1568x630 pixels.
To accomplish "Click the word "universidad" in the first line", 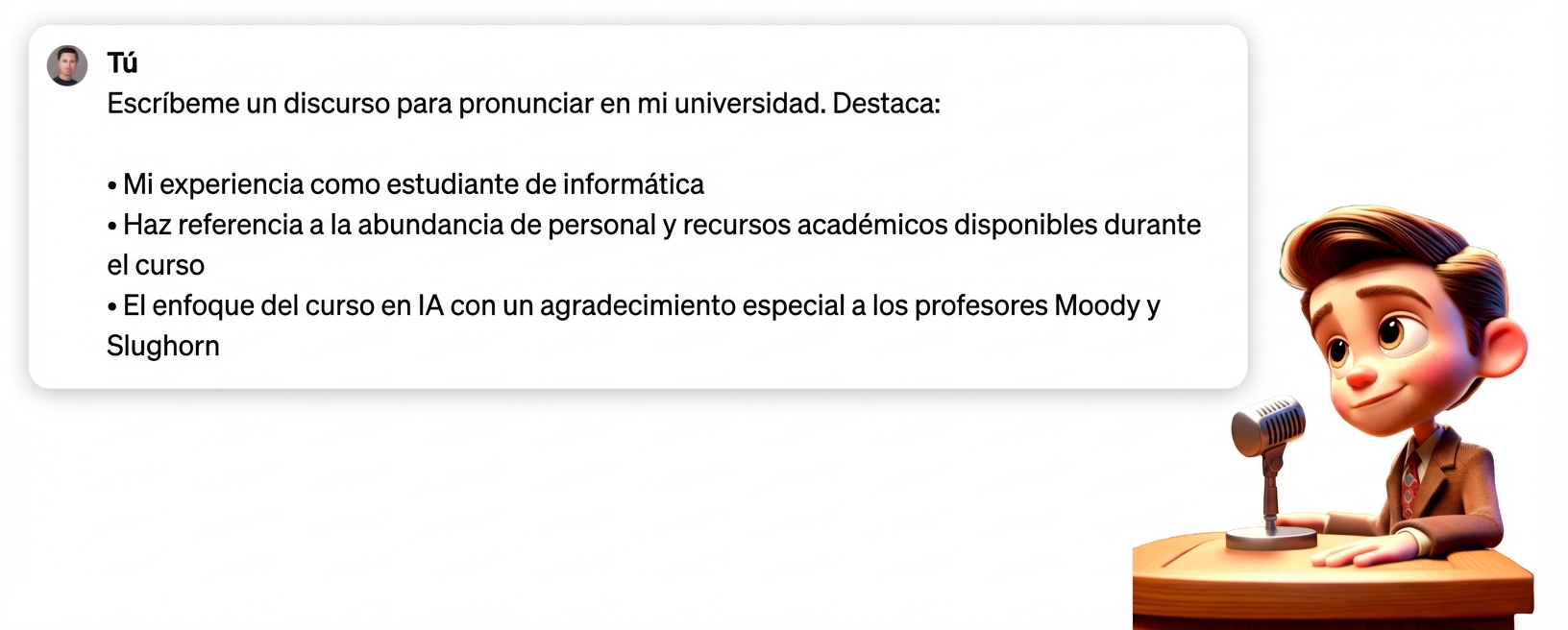I will point(748,104).
